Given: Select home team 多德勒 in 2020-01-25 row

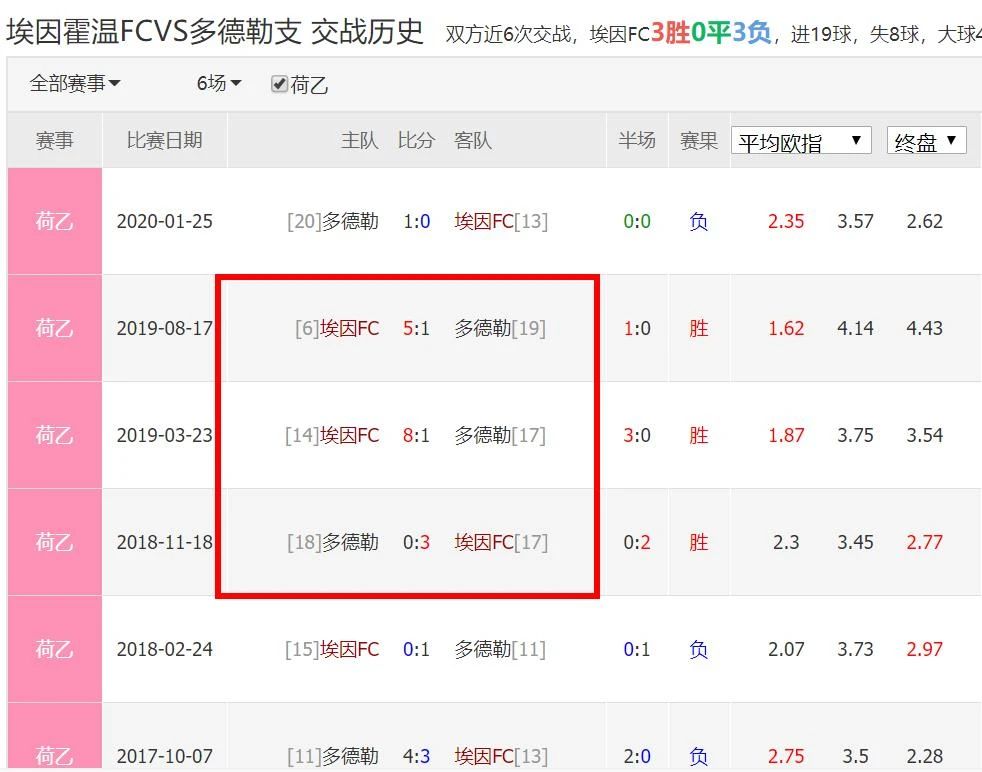Looking at the screenshot, I should click(349, 221).
